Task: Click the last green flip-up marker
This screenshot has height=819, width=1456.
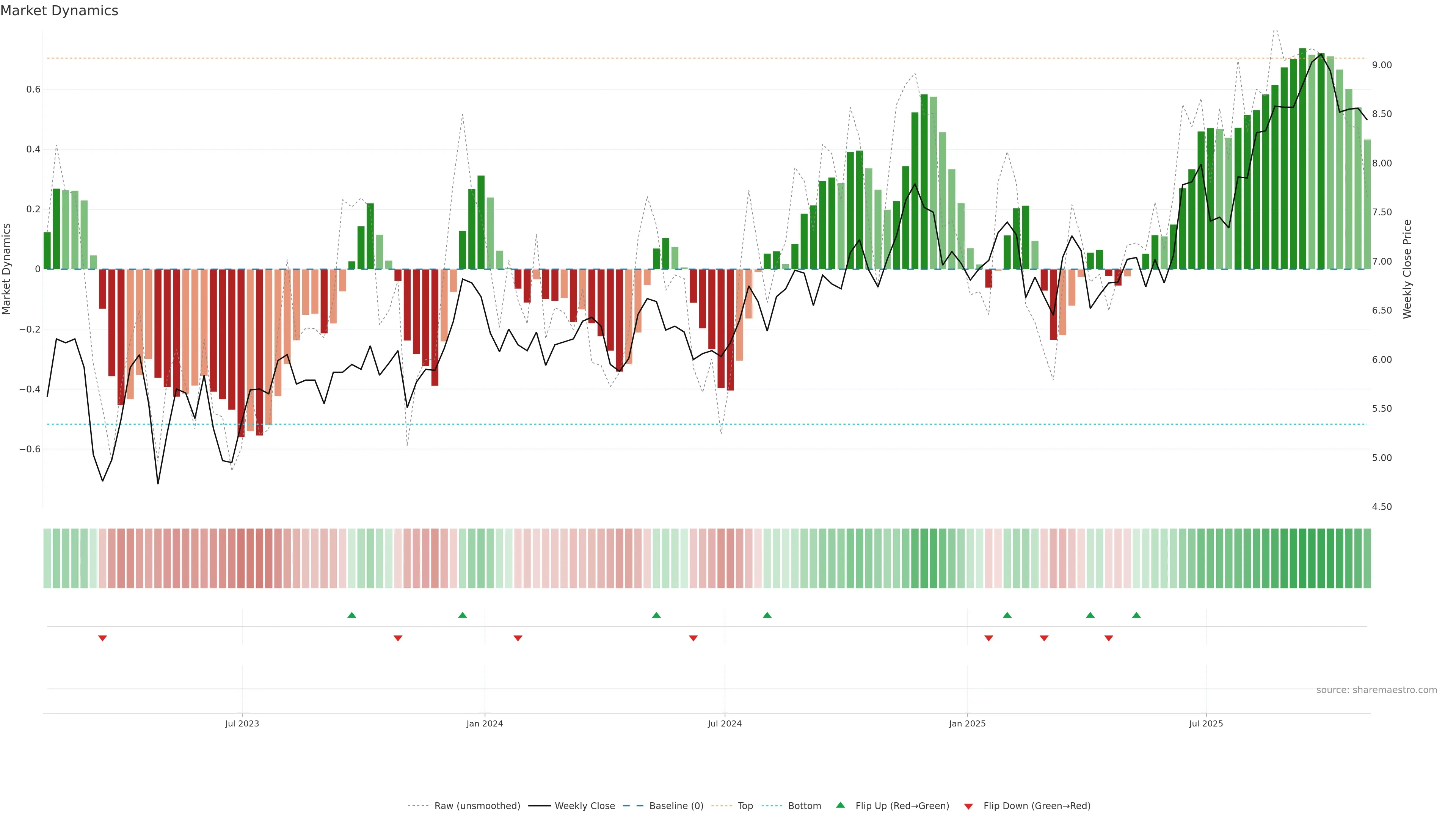Action: coord(1136,615)
